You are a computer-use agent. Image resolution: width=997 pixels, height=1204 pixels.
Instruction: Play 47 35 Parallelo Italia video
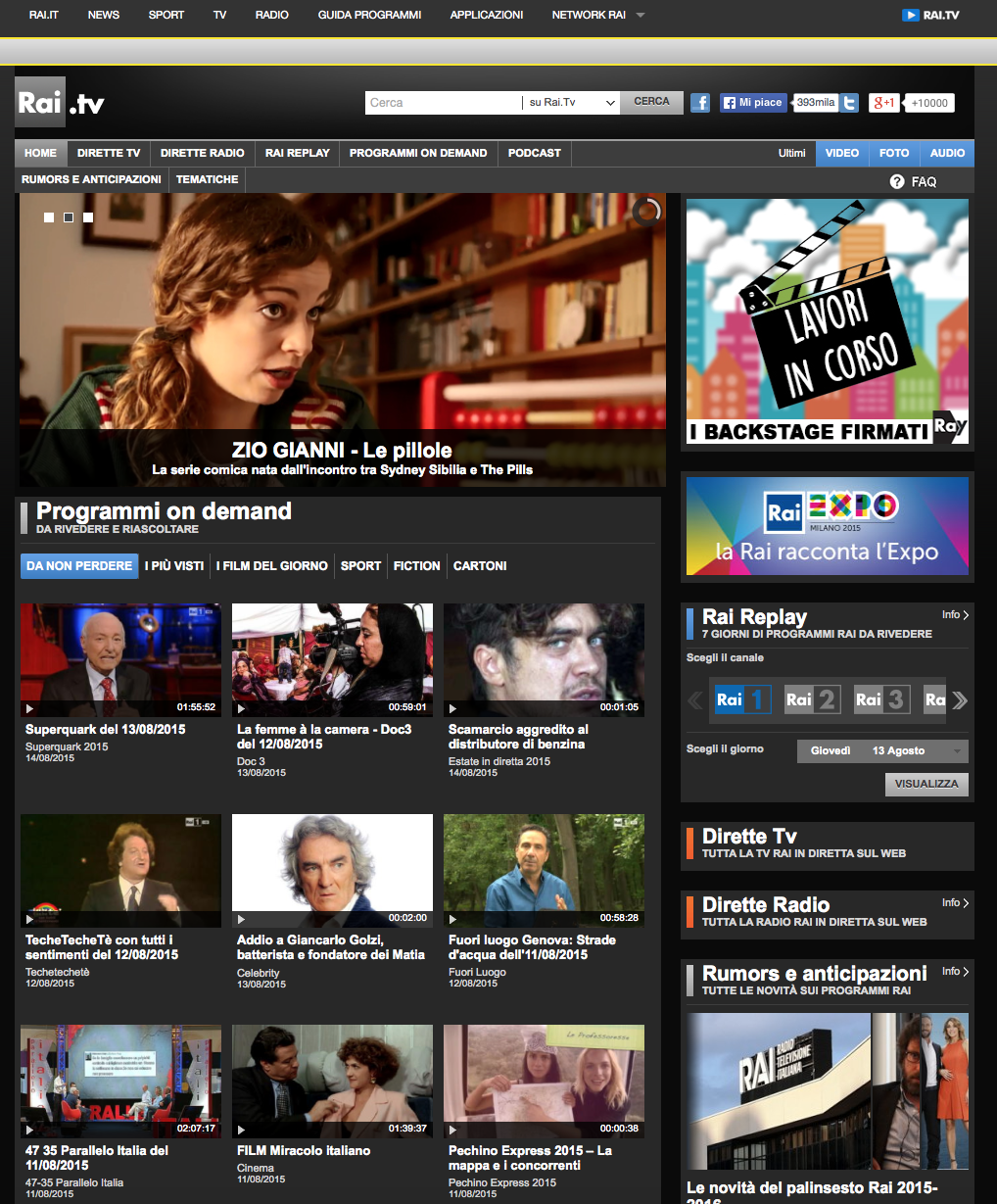pos(120,1082)
